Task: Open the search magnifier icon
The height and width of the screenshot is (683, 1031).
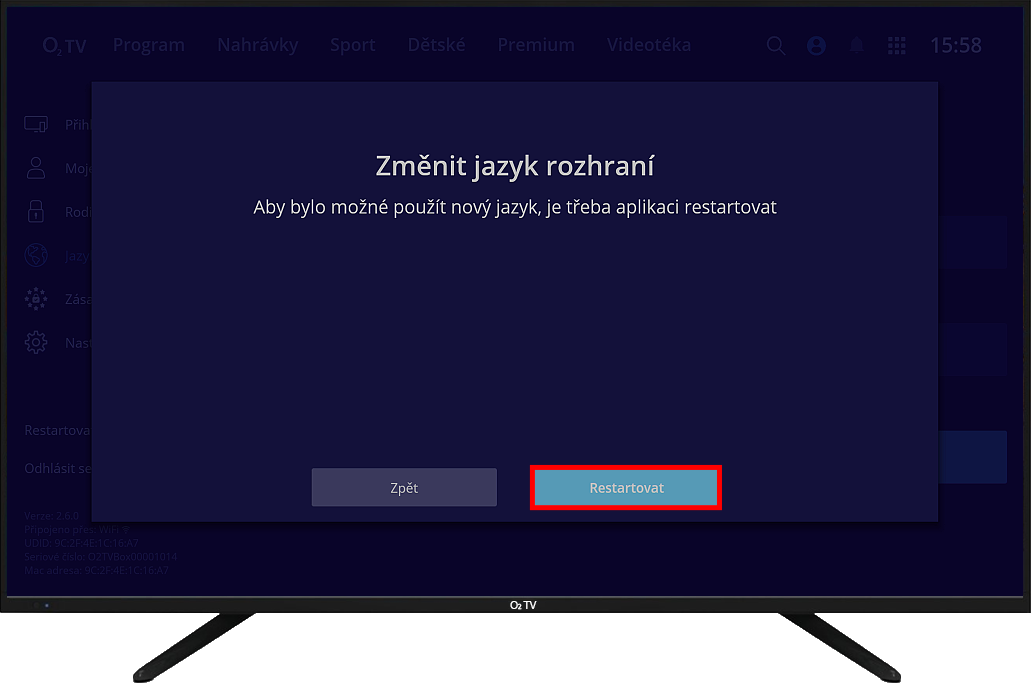Action: (x=776, y=45)
